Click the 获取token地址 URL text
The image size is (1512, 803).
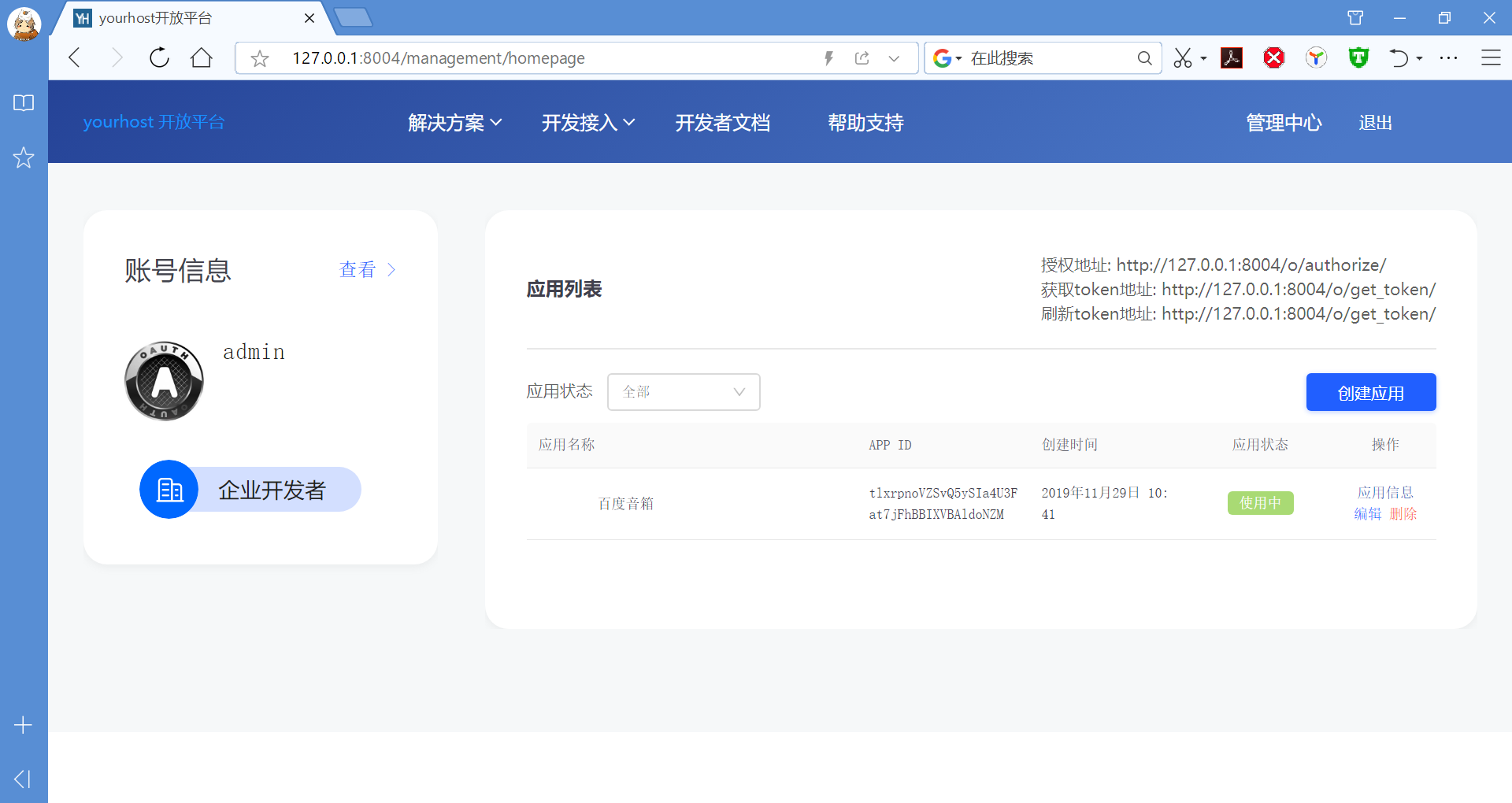[x=1238, y=290]
